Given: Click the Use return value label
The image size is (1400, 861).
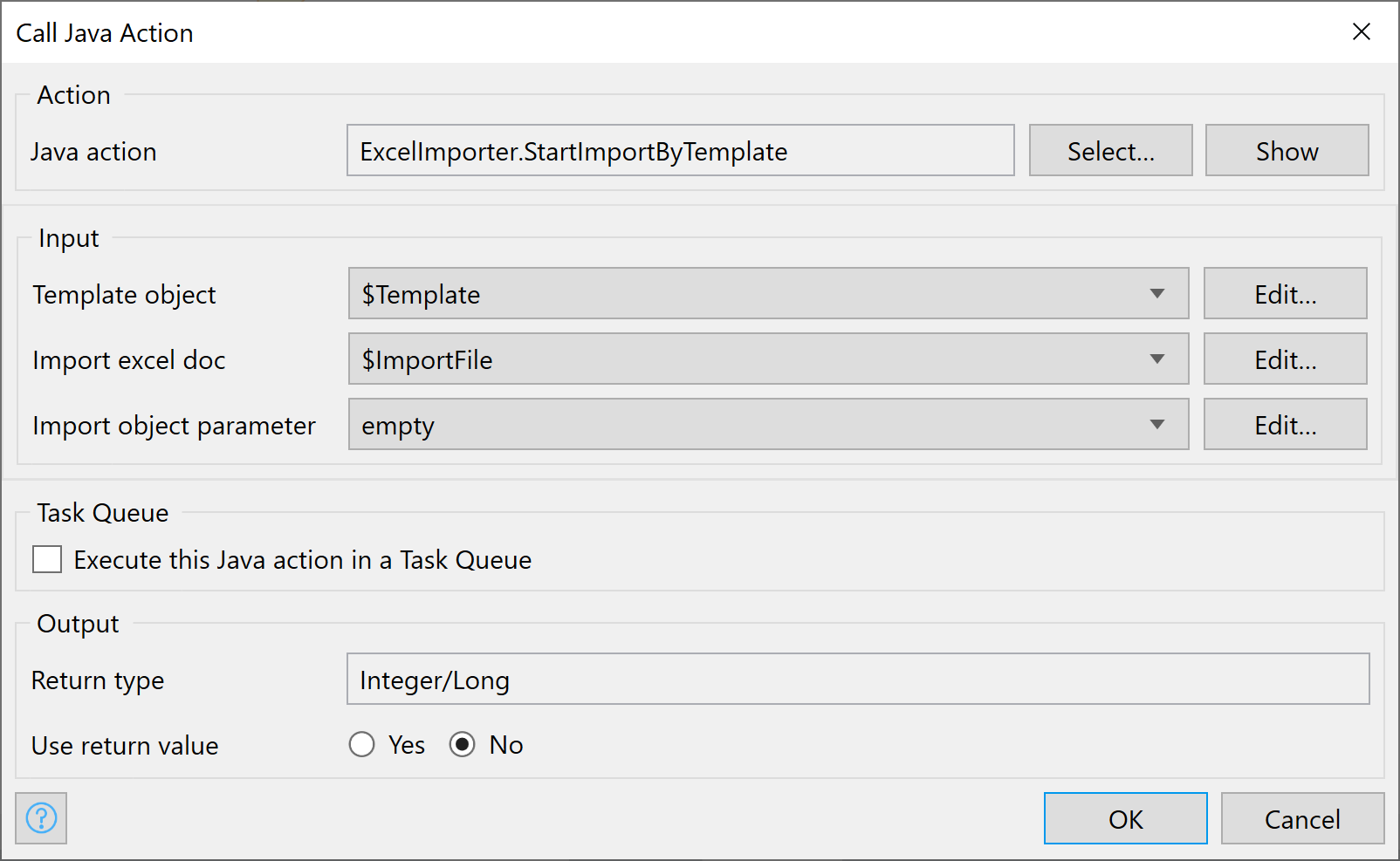Looking at the screenshot, I should click(x=125, y=746).
